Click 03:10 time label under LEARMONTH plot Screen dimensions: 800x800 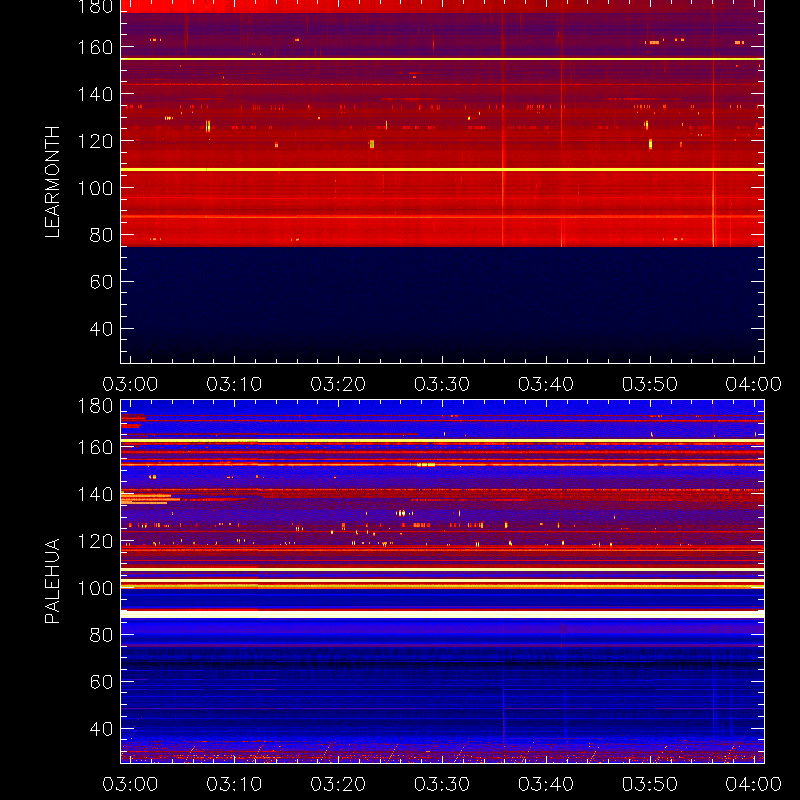pyautogui.click(x=234, y=384)
